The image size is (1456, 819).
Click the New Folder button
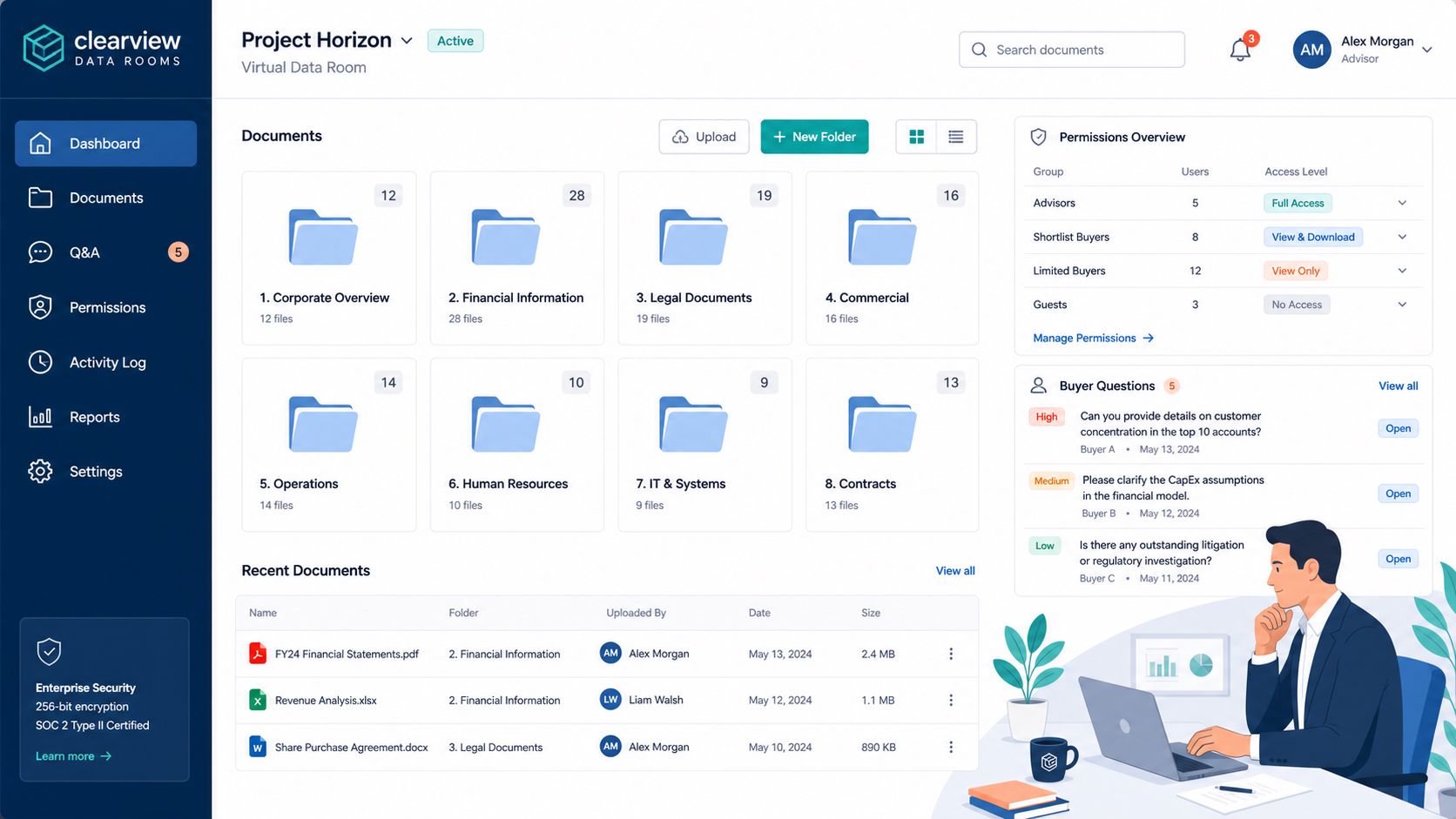point(814,137)
